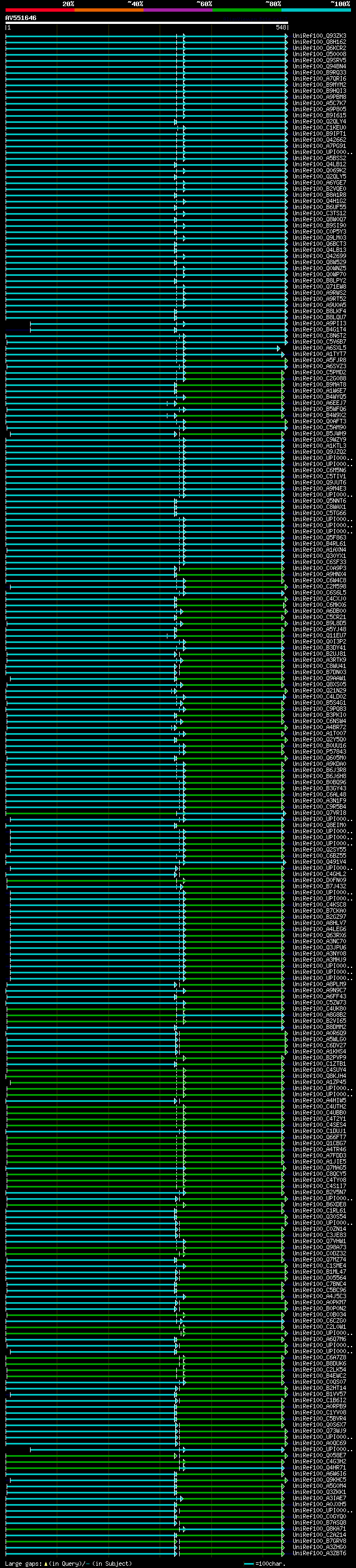Select the UniRef100_B8A1R8 label
This screenshot has height=1568, width=356.
tap(319, 195)
